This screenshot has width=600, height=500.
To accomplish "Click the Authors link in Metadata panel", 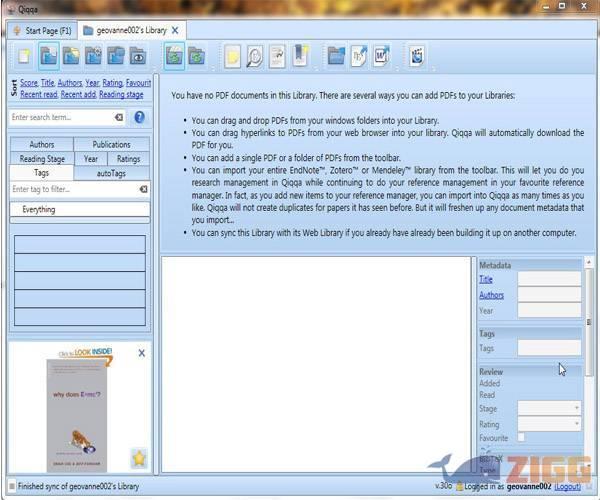I will (x=491, y=295).
